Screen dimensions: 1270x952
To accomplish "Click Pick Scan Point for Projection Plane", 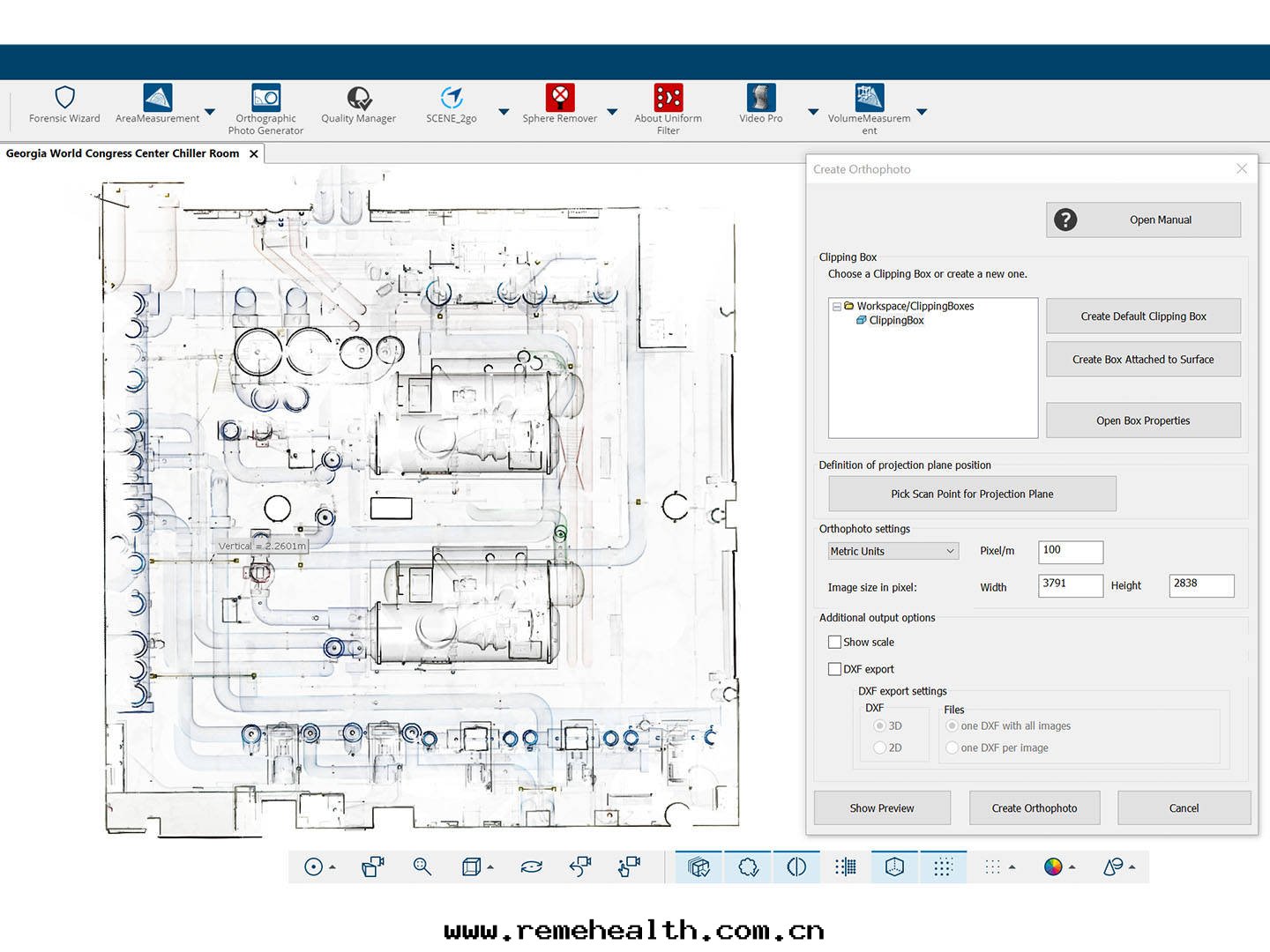I will 972,495.
